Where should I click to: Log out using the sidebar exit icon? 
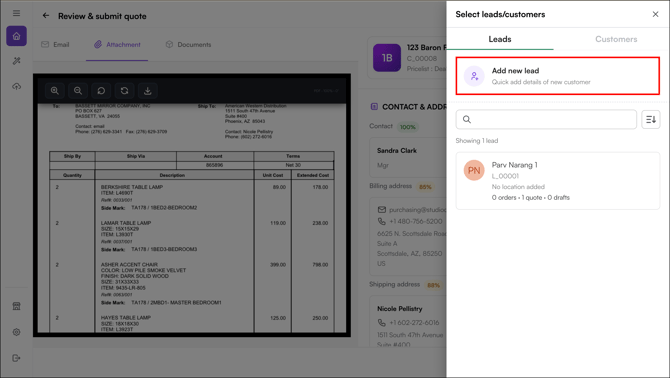click(16, 358)
